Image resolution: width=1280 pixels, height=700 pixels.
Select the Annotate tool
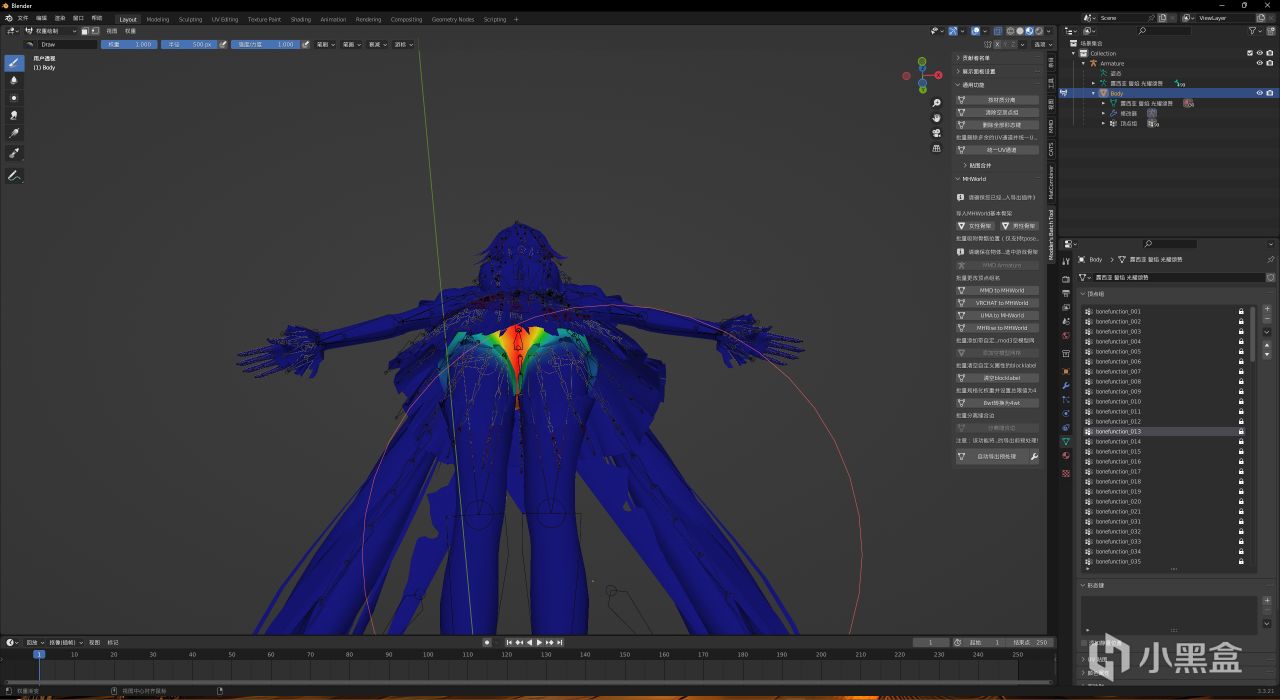[14, 176]
